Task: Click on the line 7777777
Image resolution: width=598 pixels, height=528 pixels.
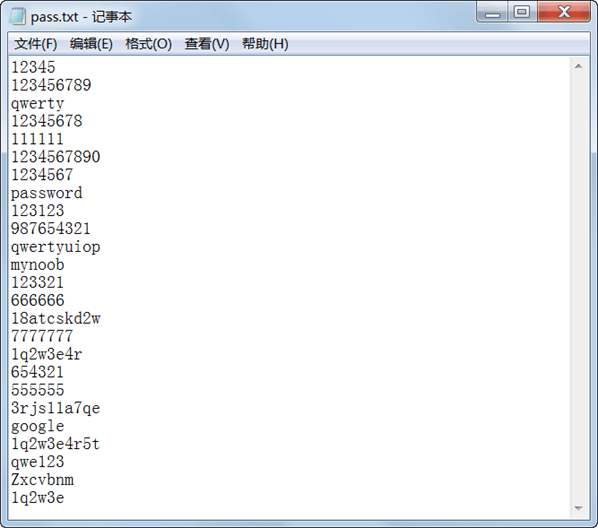Action: [x=42, y=336]
